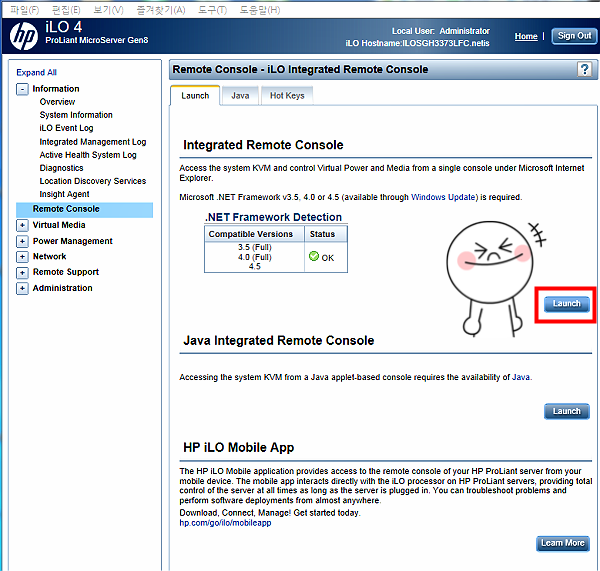The width and height of the screenshot is (600, 571).
Task: Expand the Virtual Media section
Action: (x=22, y=225)
